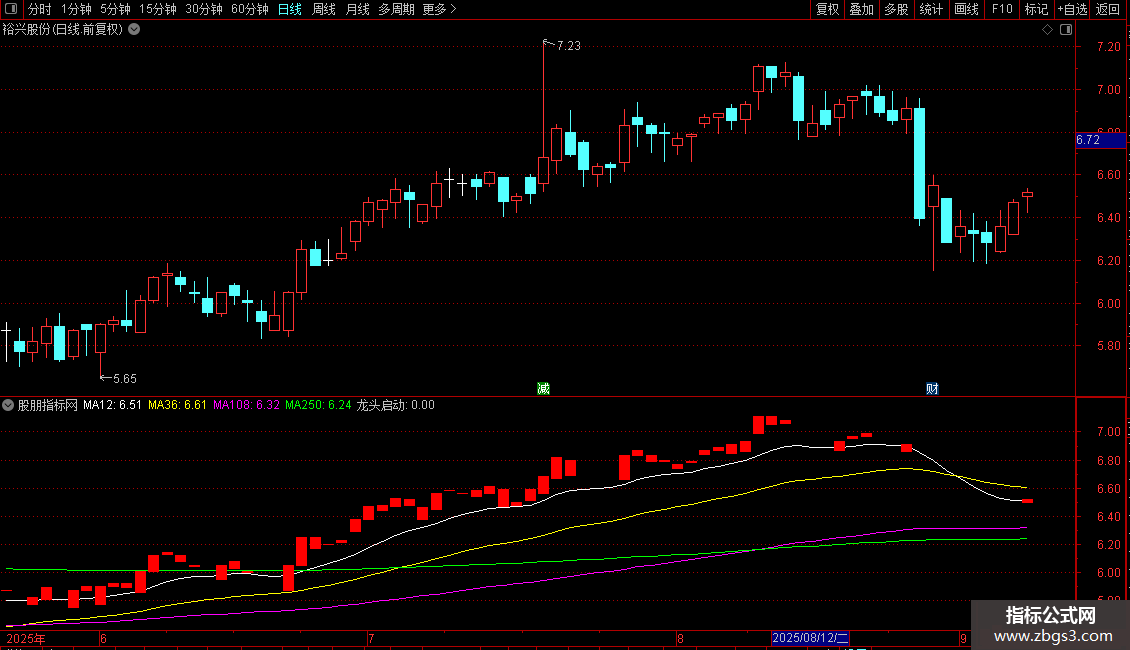Click the MA12: 6.51 value
Screen dimensions: 1130x650
click(112, 405)
